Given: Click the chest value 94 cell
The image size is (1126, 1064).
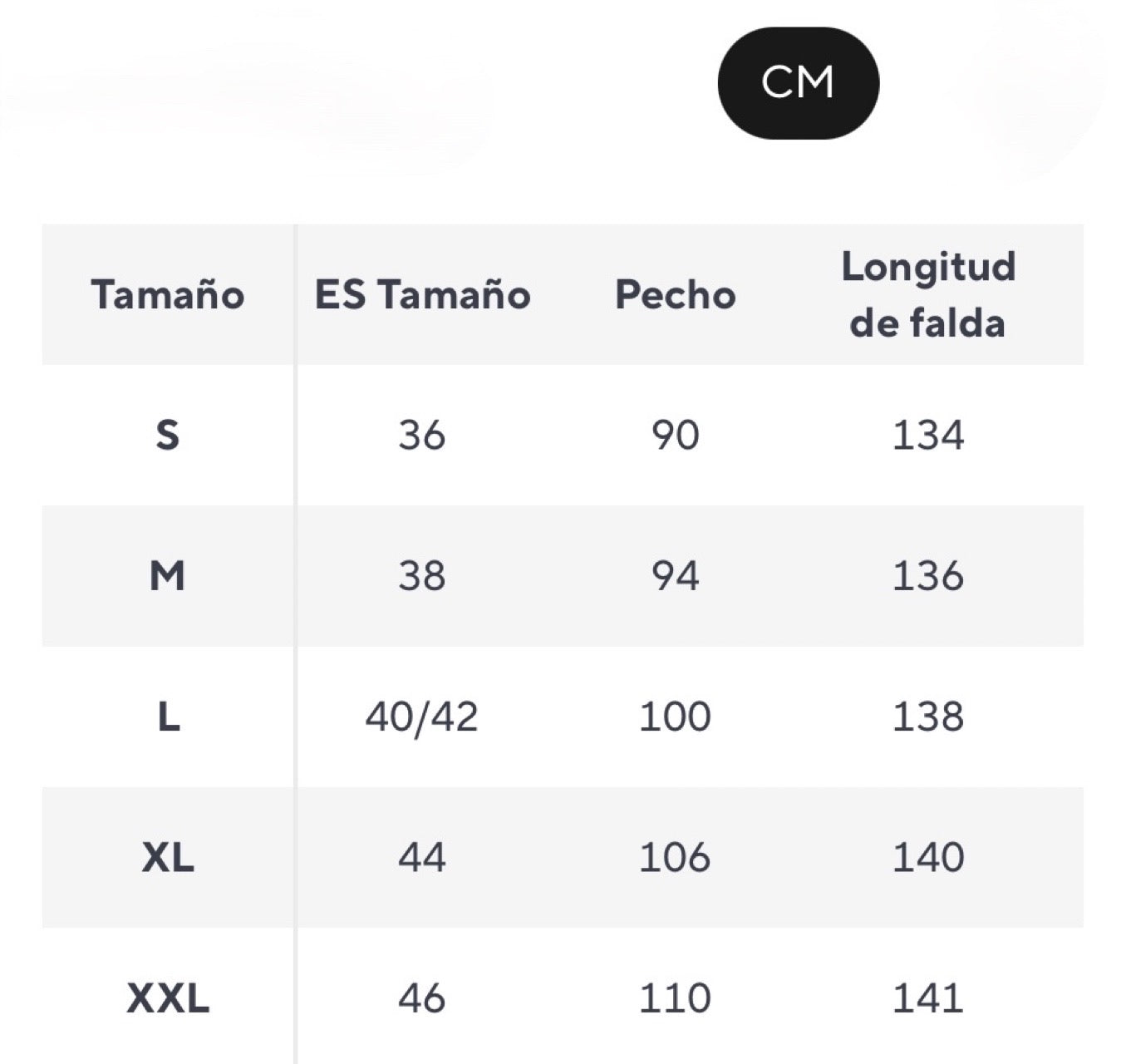Looking at the screenshot, I should point(675,575).
